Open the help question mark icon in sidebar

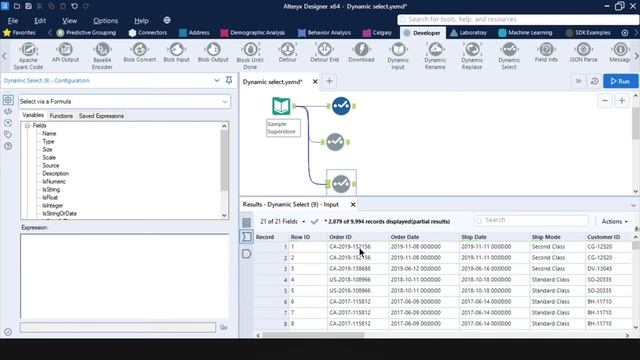(8, 146)
